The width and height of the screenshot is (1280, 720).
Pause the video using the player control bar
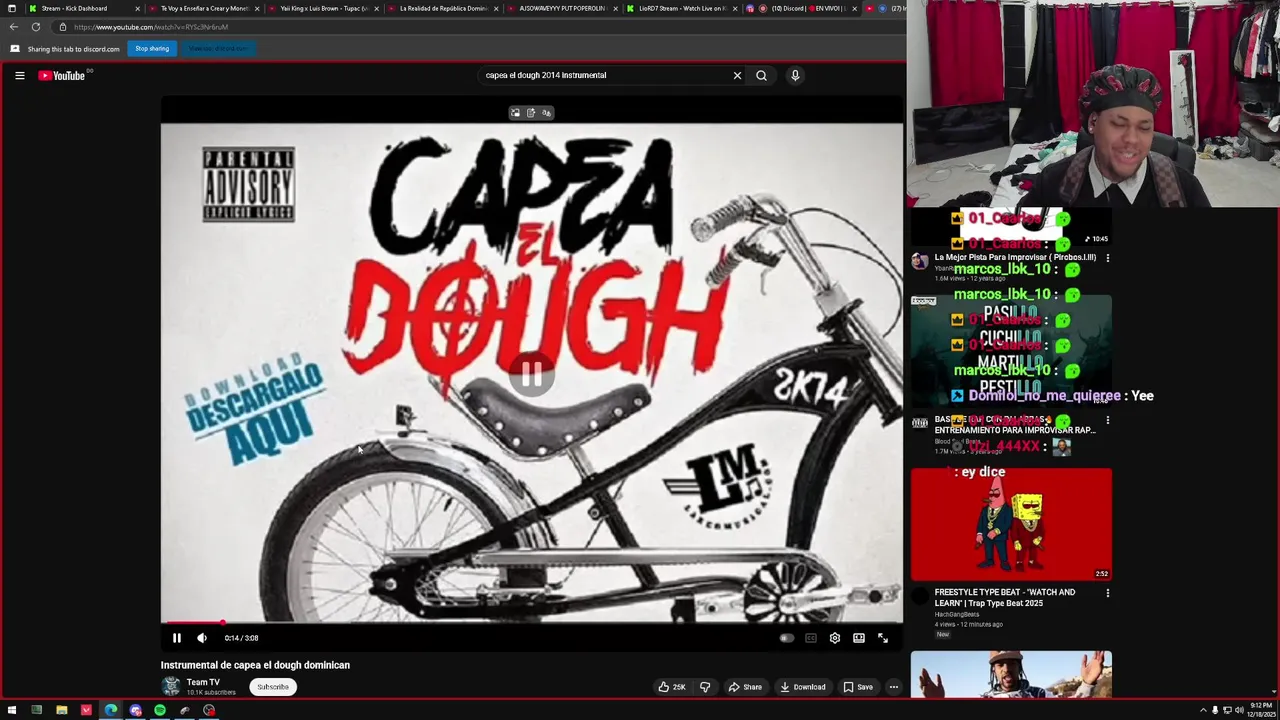point(177,638)
